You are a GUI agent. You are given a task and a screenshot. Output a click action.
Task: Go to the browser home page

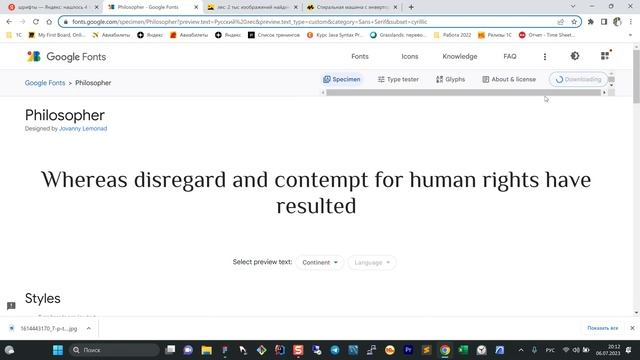pos(49,22)
